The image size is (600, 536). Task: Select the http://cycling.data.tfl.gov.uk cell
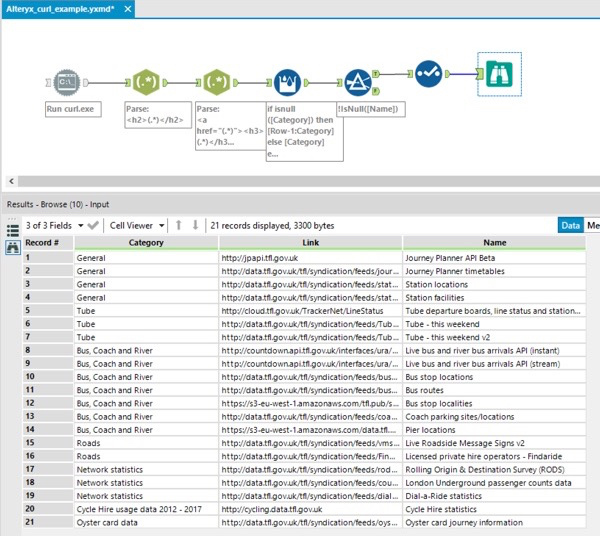pos(310,509)
